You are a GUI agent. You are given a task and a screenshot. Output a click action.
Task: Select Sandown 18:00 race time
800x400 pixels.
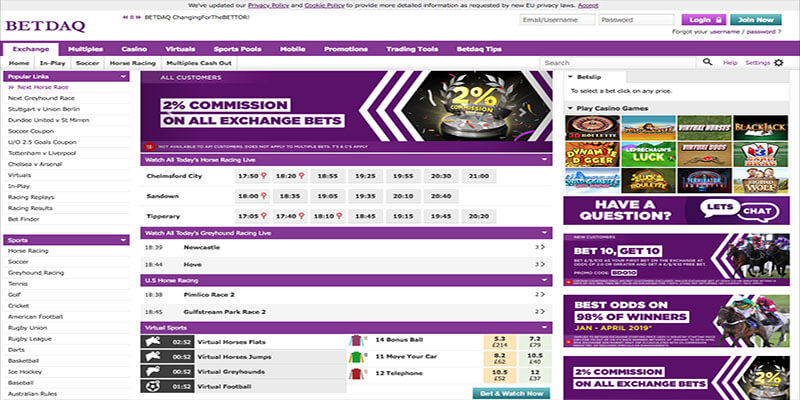253,196
